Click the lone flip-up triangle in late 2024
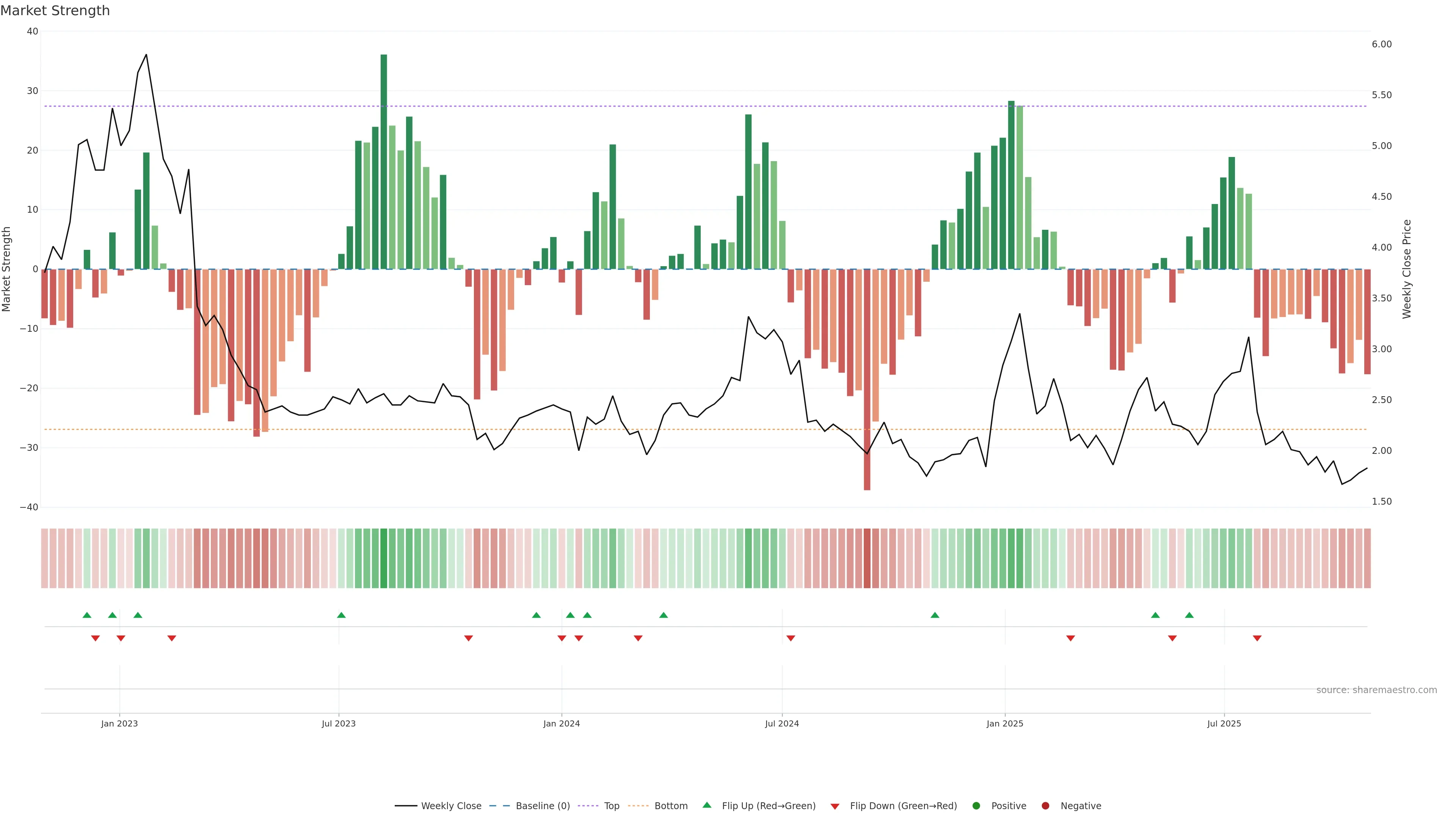This screenshot has width=1456, height=819. (x=935, y=615)
